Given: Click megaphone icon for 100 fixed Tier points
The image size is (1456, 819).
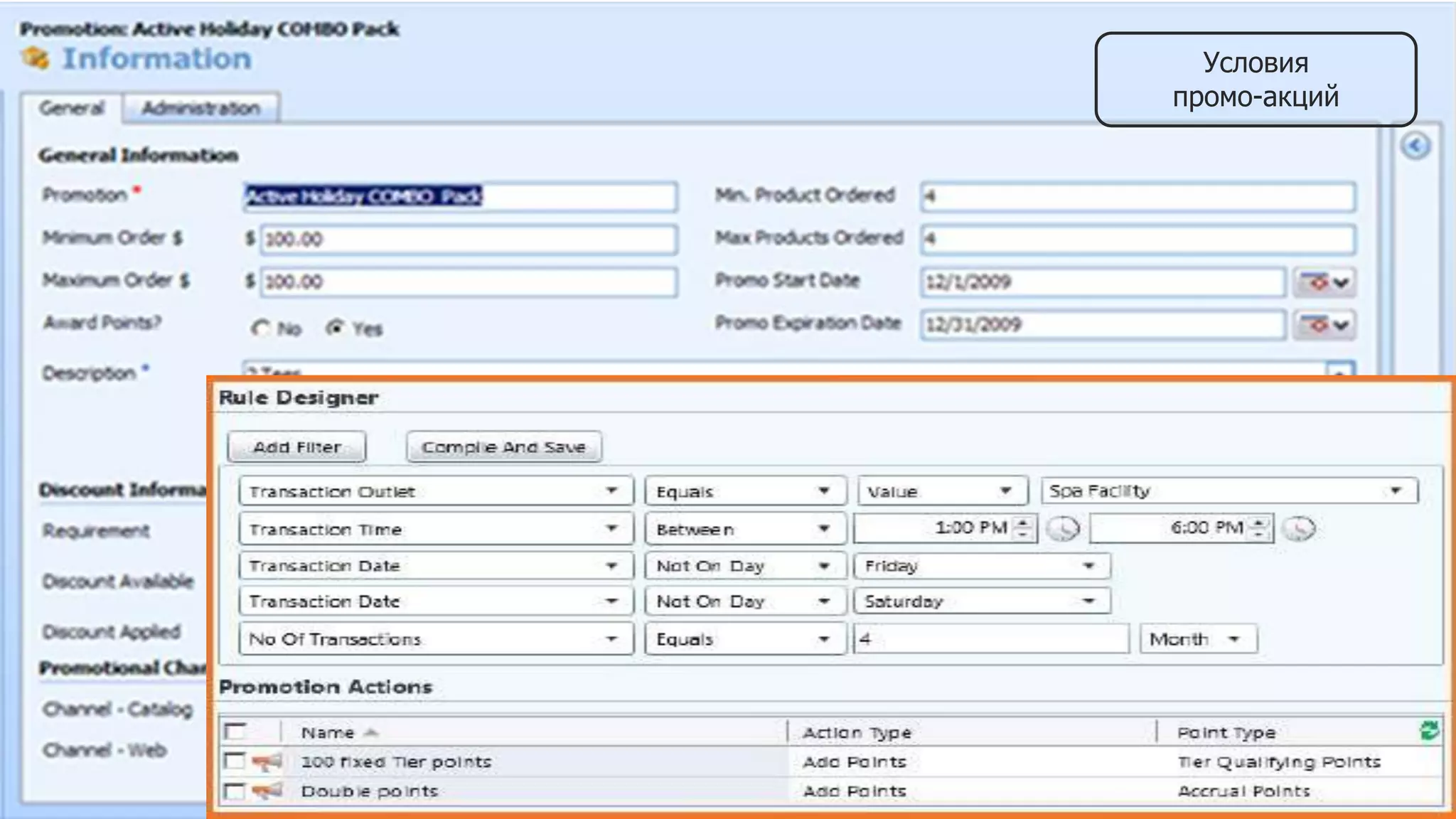Looking at the screenshot, I should [267, 762].
